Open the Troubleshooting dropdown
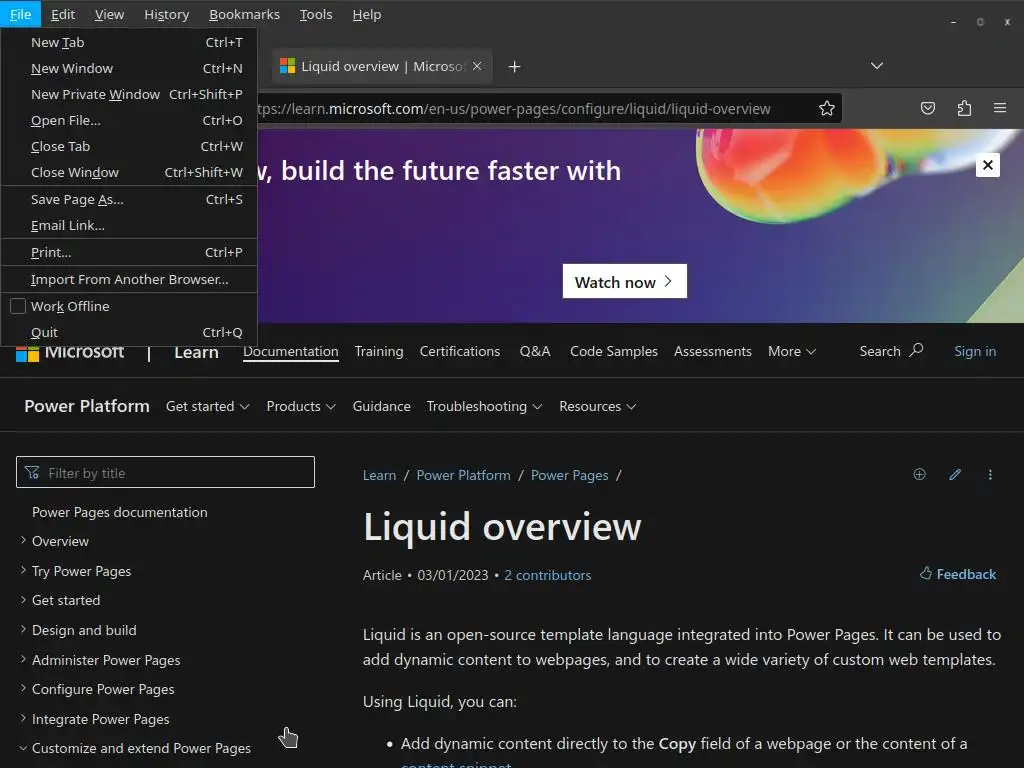The height and width of the screenshot is (768, 1024). click(x=485, y=406)
